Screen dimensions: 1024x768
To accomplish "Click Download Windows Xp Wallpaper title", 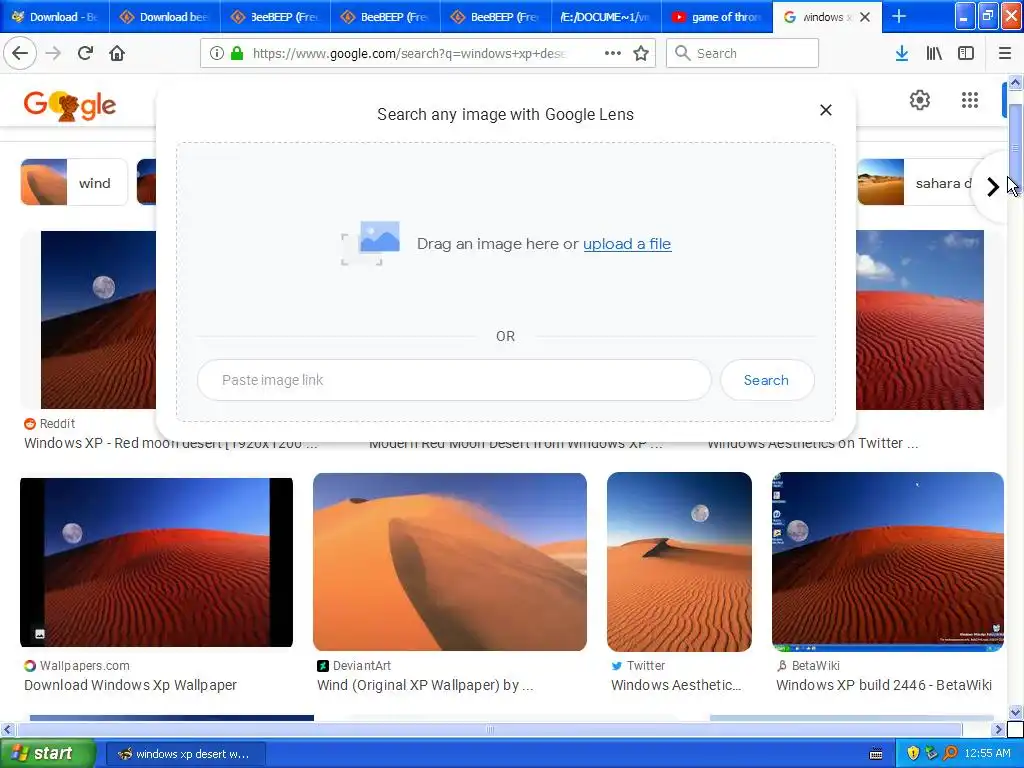I will [131, 685].
